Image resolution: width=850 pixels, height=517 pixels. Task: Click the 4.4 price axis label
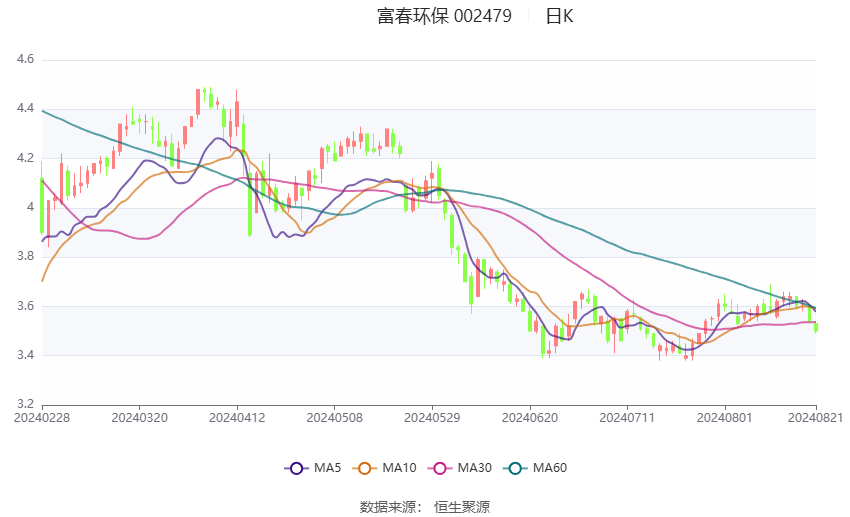click(x=26, y=109)
